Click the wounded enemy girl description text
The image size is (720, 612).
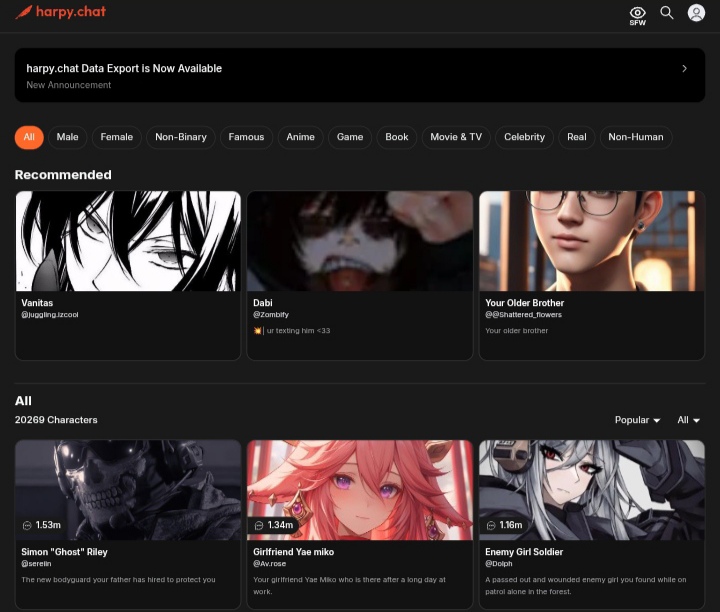tap(586, 586)
